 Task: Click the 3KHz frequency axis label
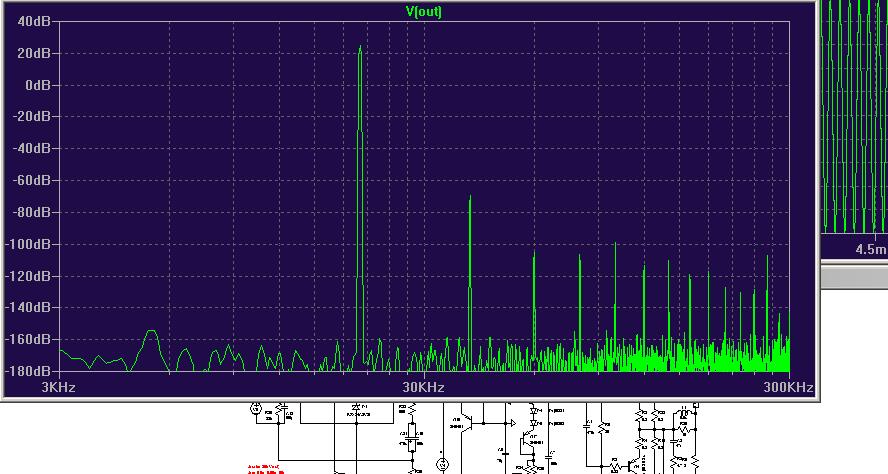pyautogui.click(x=59, y=387)
